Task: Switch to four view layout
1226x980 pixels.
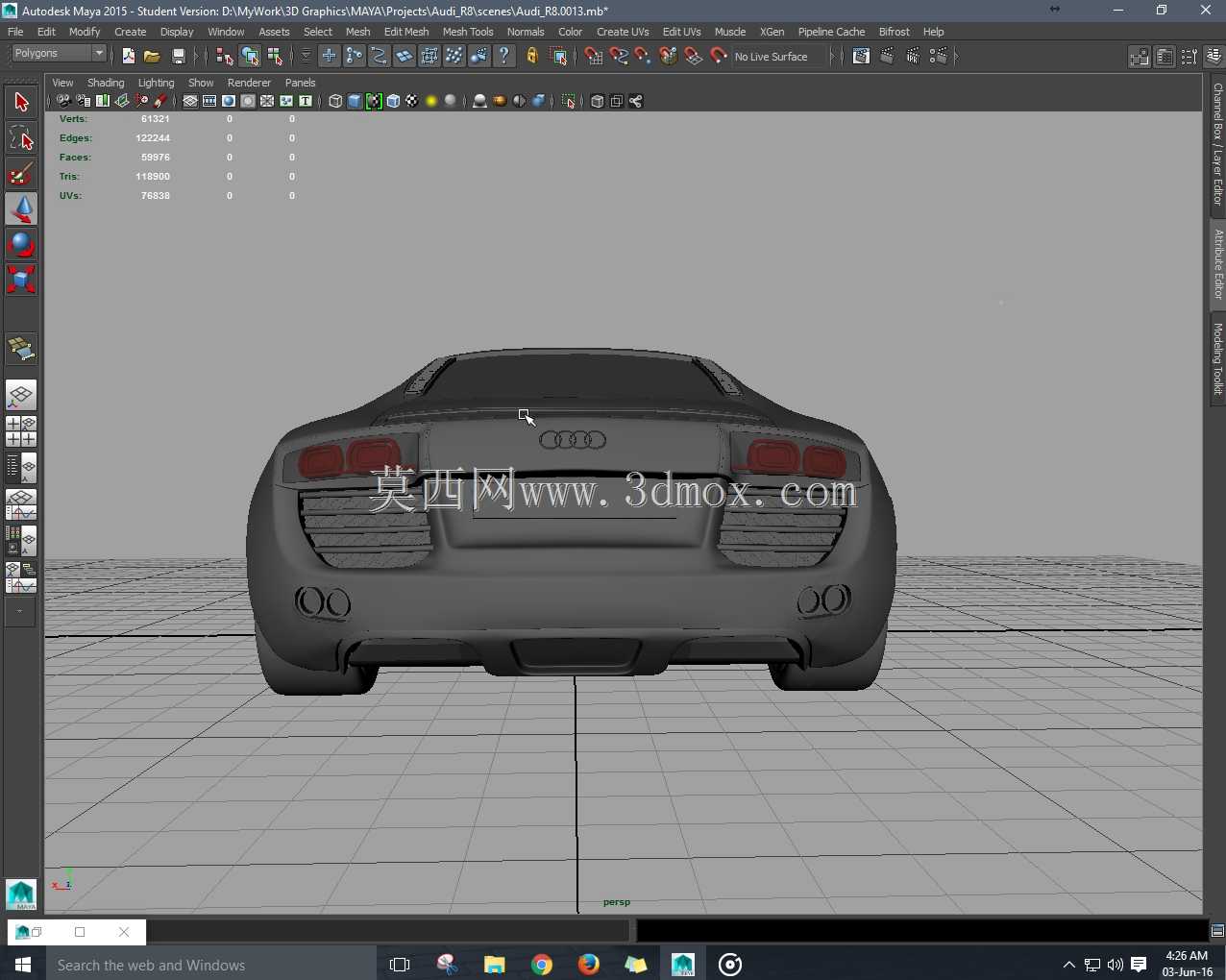Action: click(x=21, y=431)
